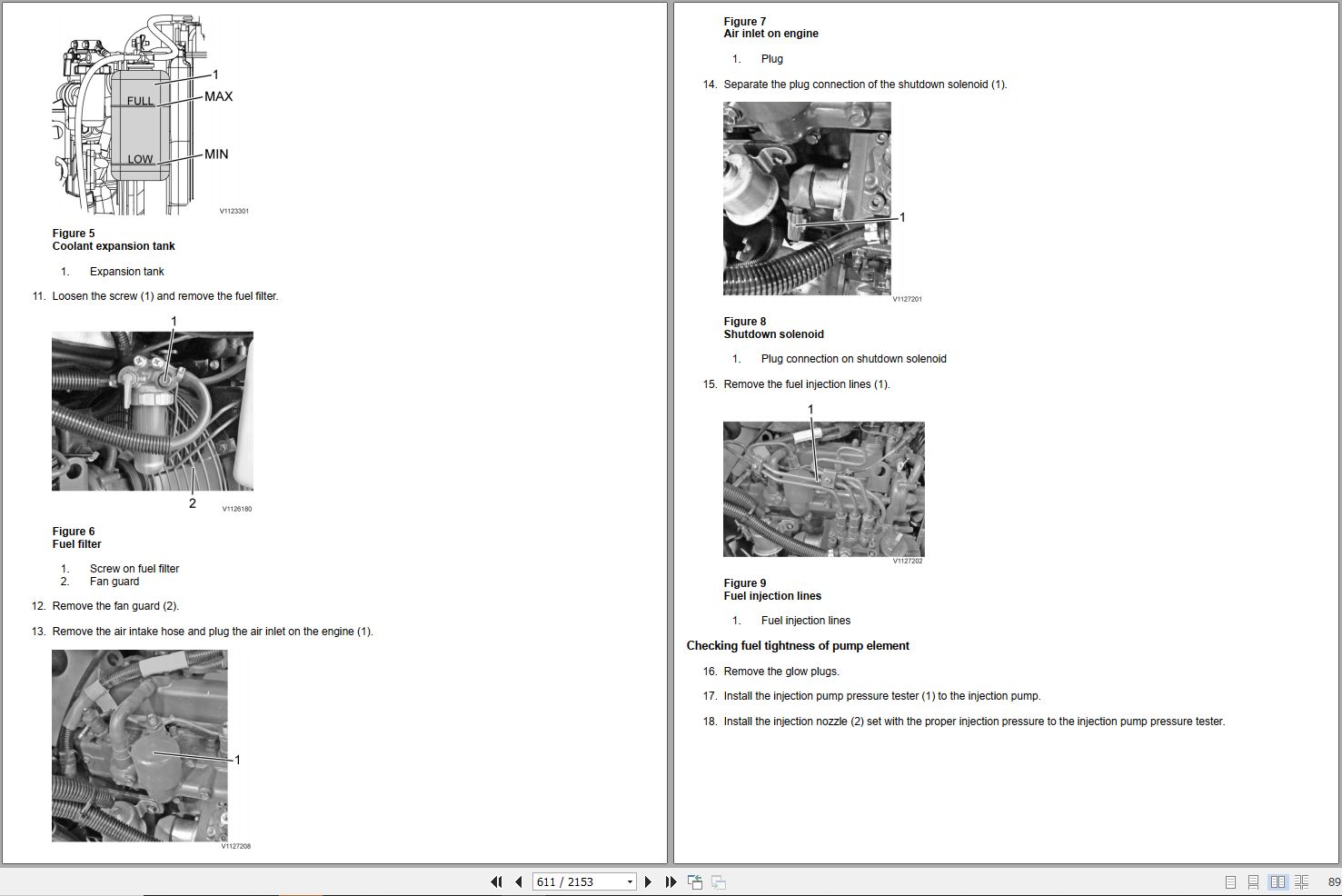The width and height of the screenshot is (1342, 896).
Task: Click the 'Coolant expansion tank' caption
Action: (x=114, y=246)
